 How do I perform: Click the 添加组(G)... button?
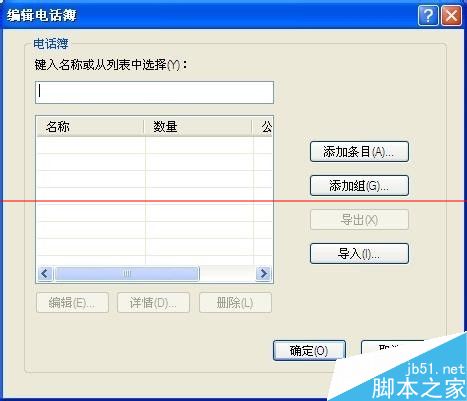pyautogui.click(x=359, y=186)
